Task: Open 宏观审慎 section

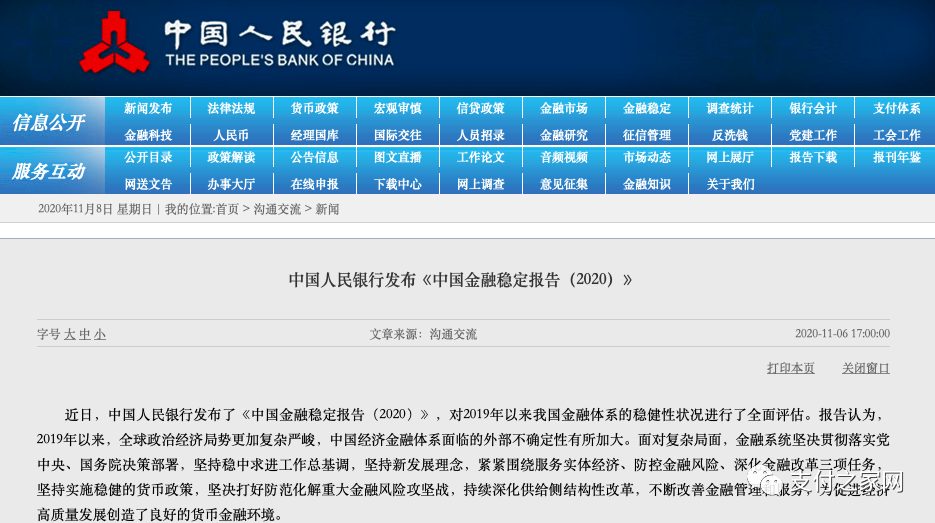Action: (397, 109)
